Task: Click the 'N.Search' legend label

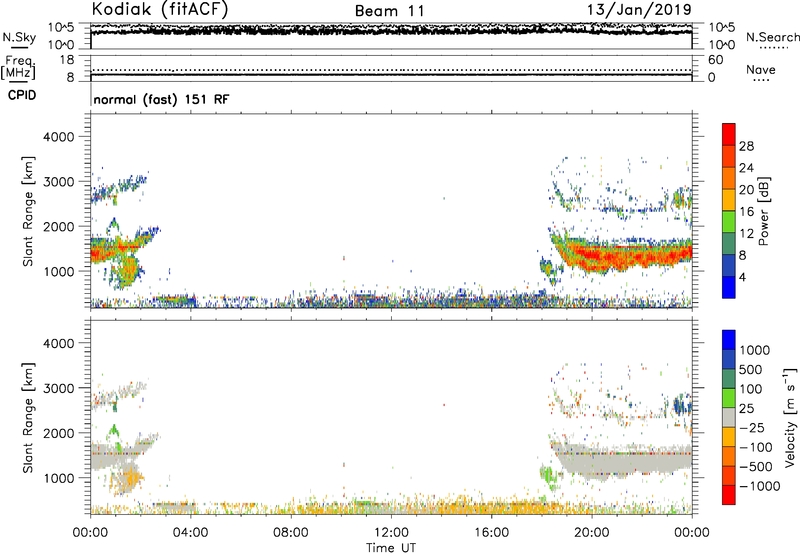Action: click(x=772, y=37)
